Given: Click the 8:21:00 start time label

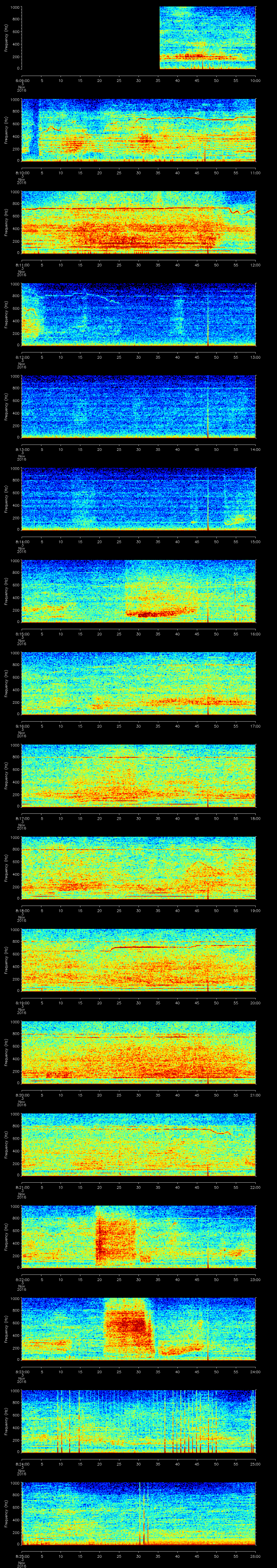Looking at the screenshot, I should [x=22, y=1187].
